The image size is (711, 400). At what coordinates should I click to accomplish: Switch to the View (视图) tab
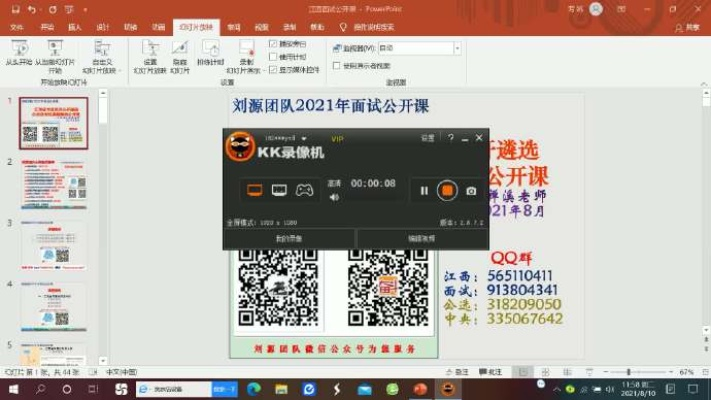coord(262,27)
